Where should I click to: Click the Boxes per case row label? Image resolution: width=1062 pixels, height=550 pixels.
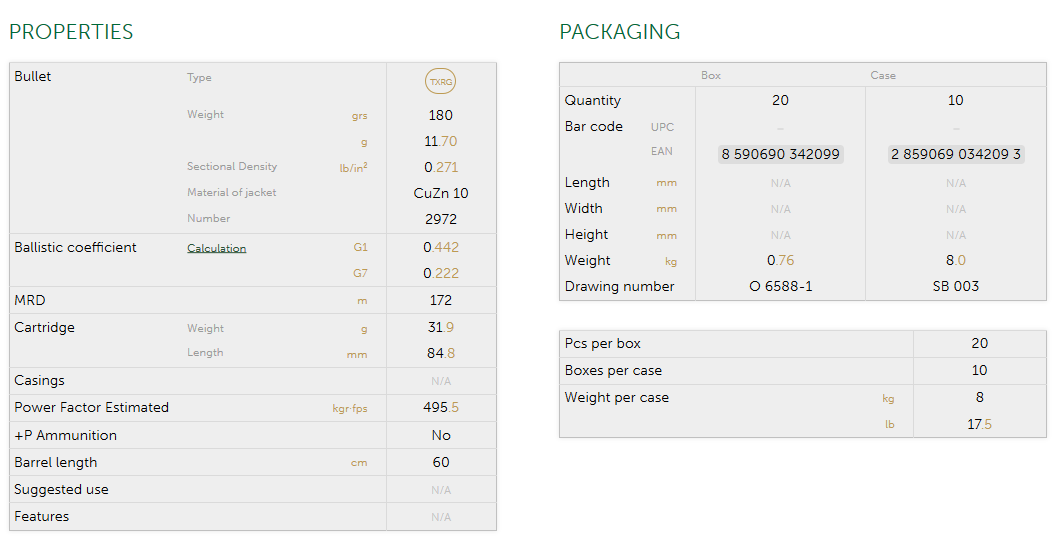point(613,371)
